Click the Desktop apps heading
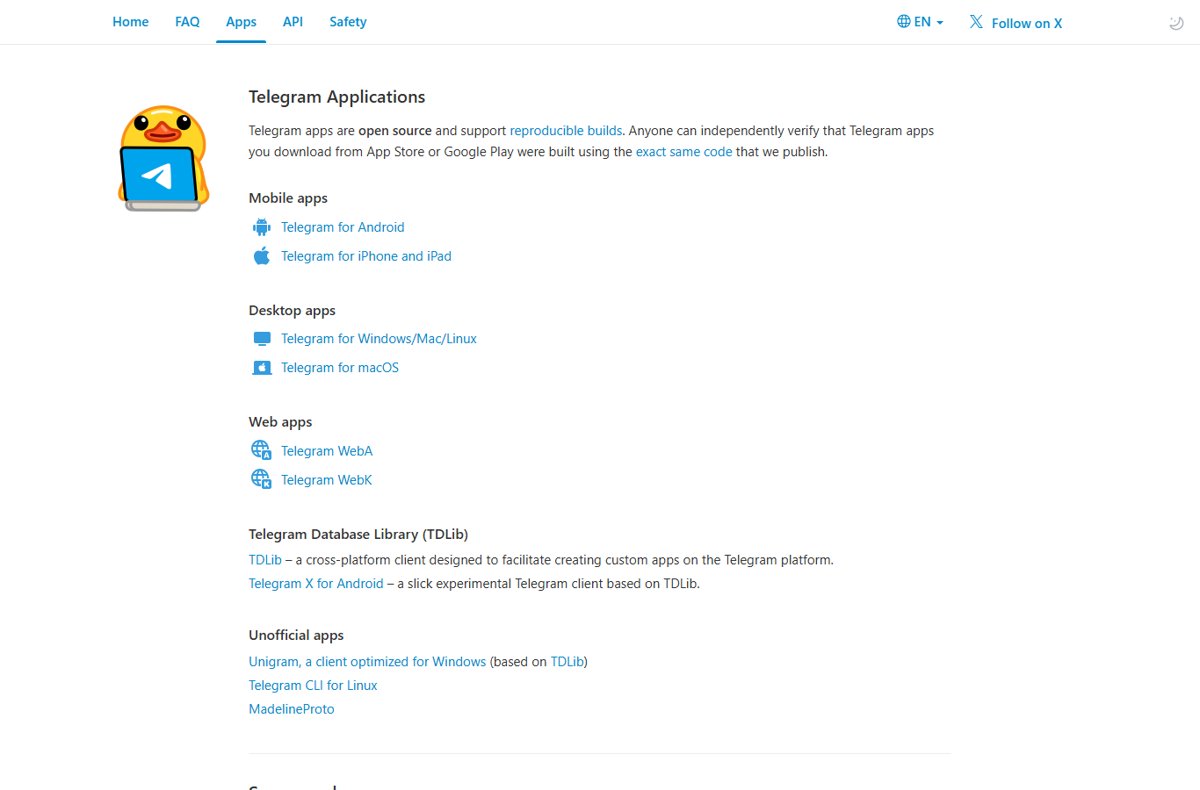This screenshot has width=1200, height=790. [x=292, y=310]
